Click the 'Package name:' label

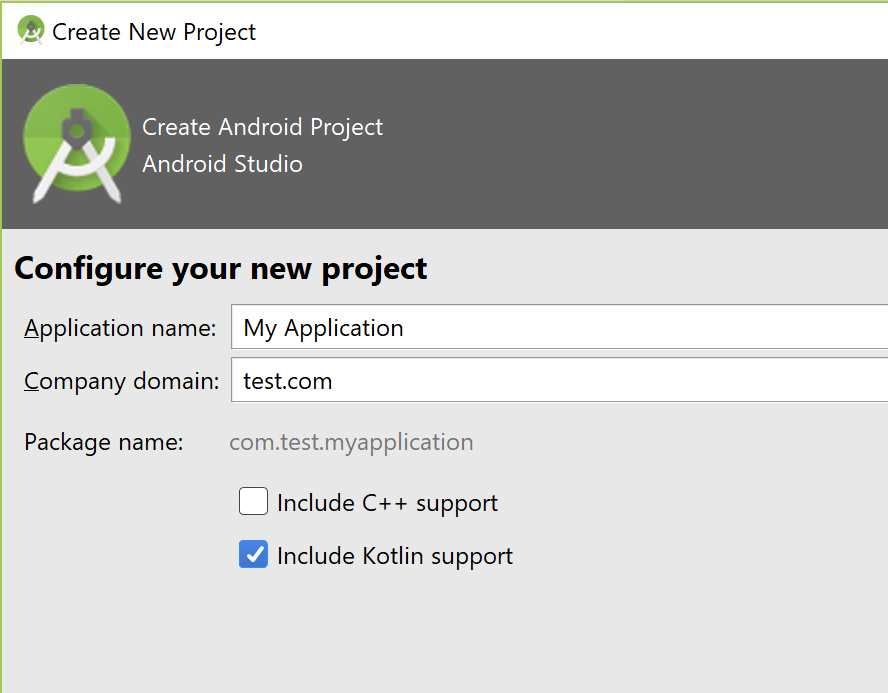pyautogui.click(x=104, y=442)
